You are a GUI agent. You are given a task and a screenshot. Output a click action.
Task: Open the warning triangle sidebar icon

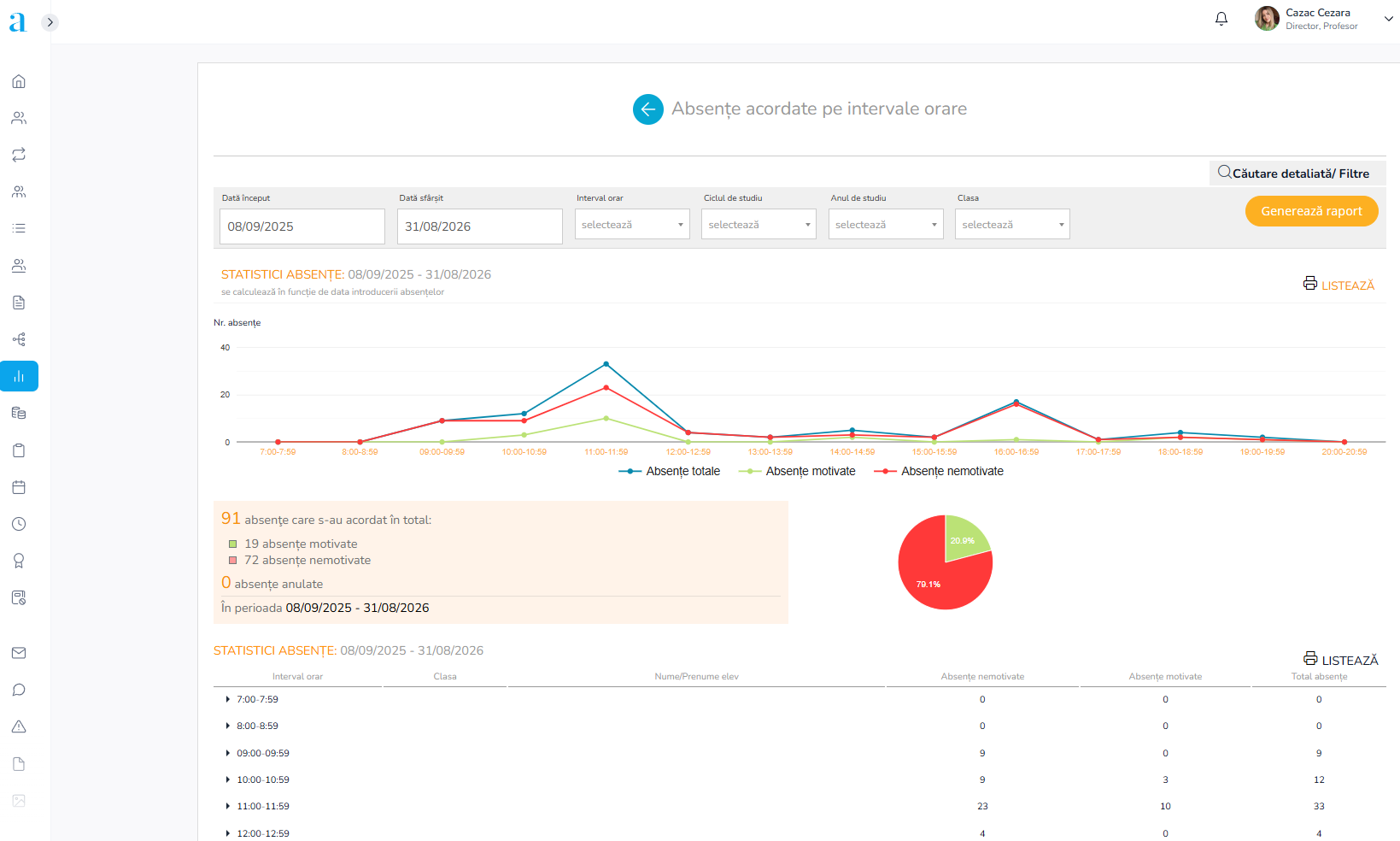click(19, 726)
